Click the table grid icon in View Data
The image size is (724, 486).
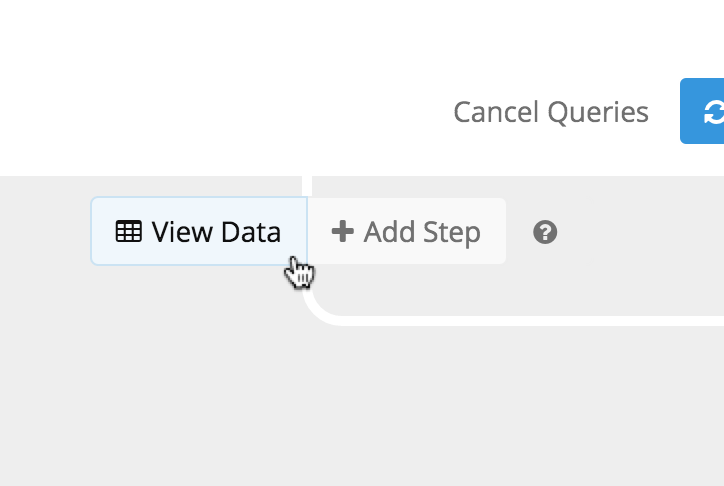128,231
